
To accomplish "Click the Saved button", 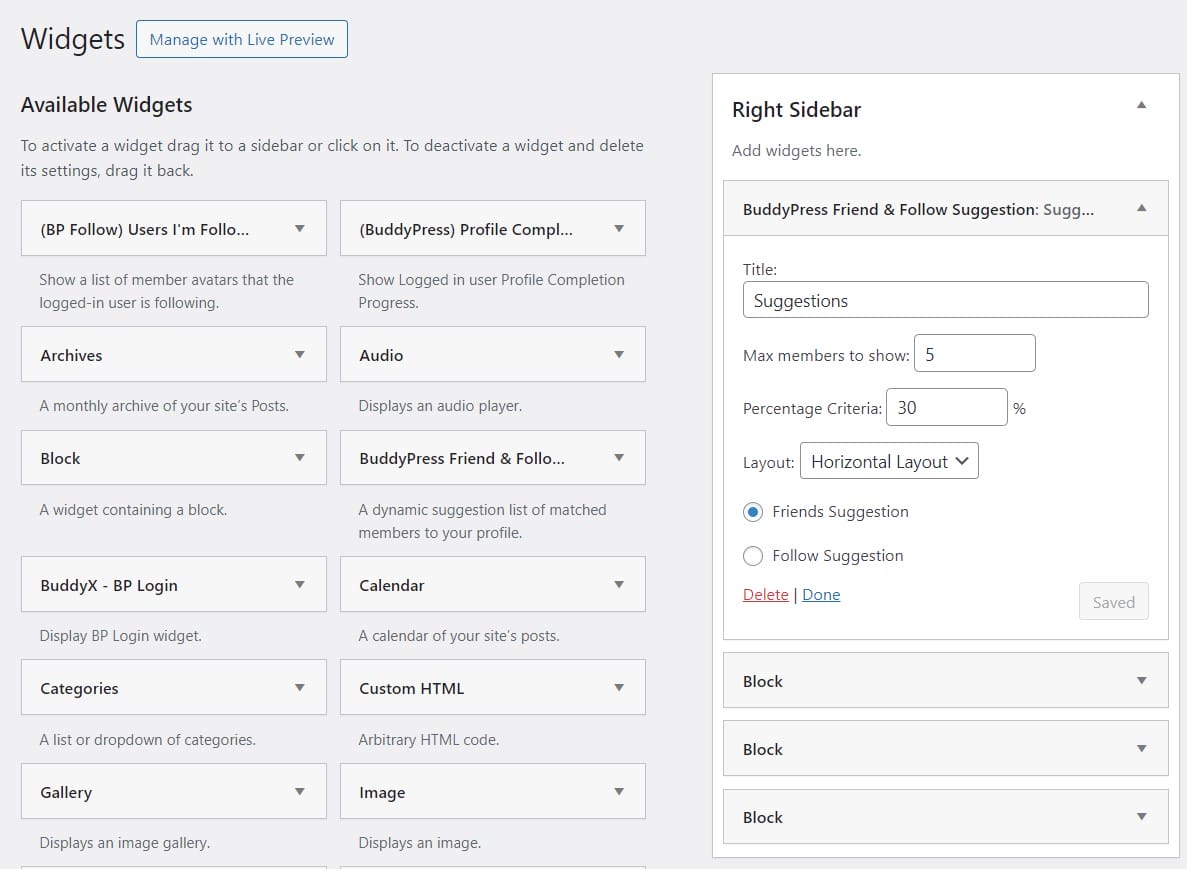I will (x=1113, y=602).
